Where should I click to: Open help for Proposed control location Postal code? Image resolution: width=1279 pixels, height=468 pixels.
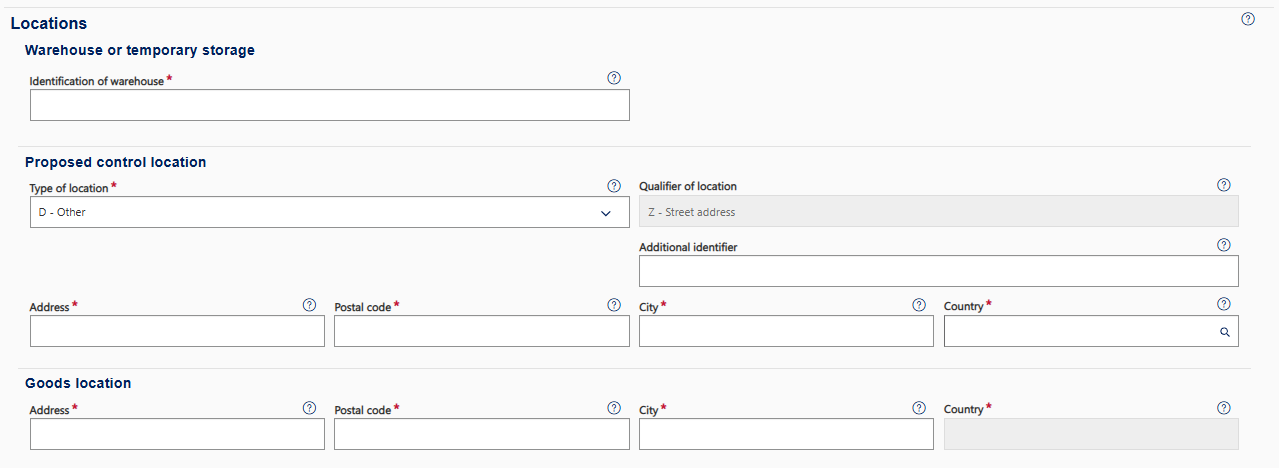coord(614,305)
